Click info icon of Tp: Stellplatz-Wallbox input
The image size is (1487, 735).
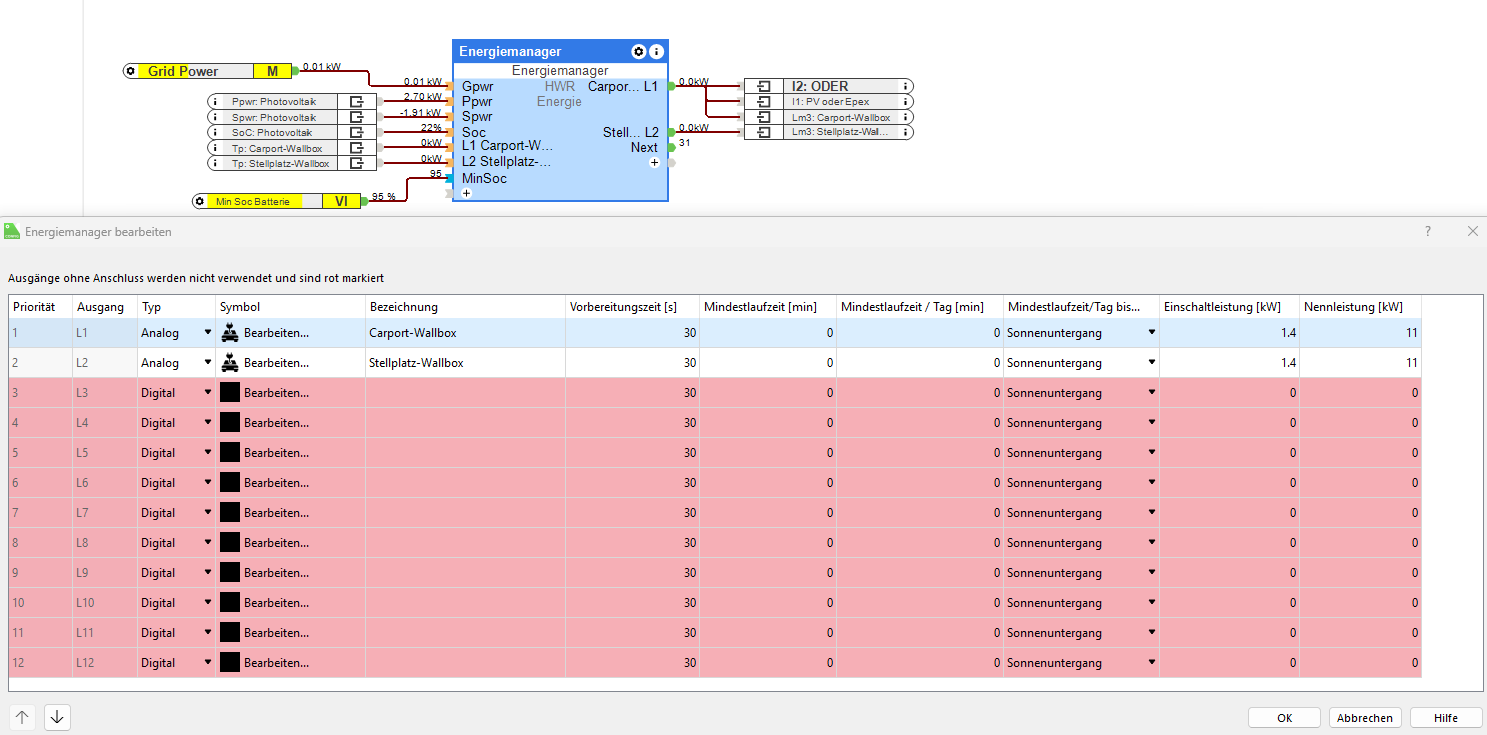(x=215, y=163)
